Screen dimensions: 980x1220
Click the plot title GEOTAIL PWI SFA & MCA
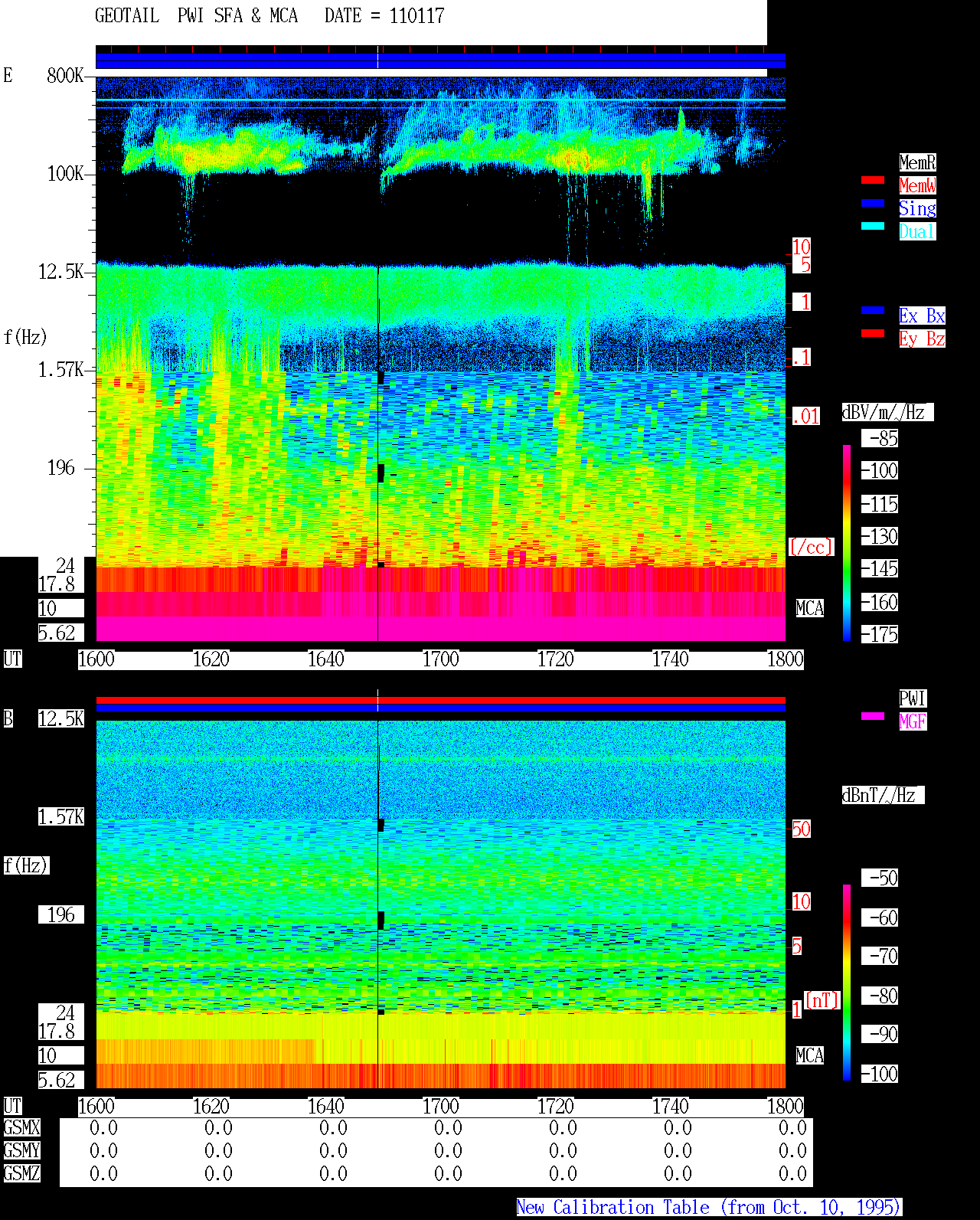[196, 15]
